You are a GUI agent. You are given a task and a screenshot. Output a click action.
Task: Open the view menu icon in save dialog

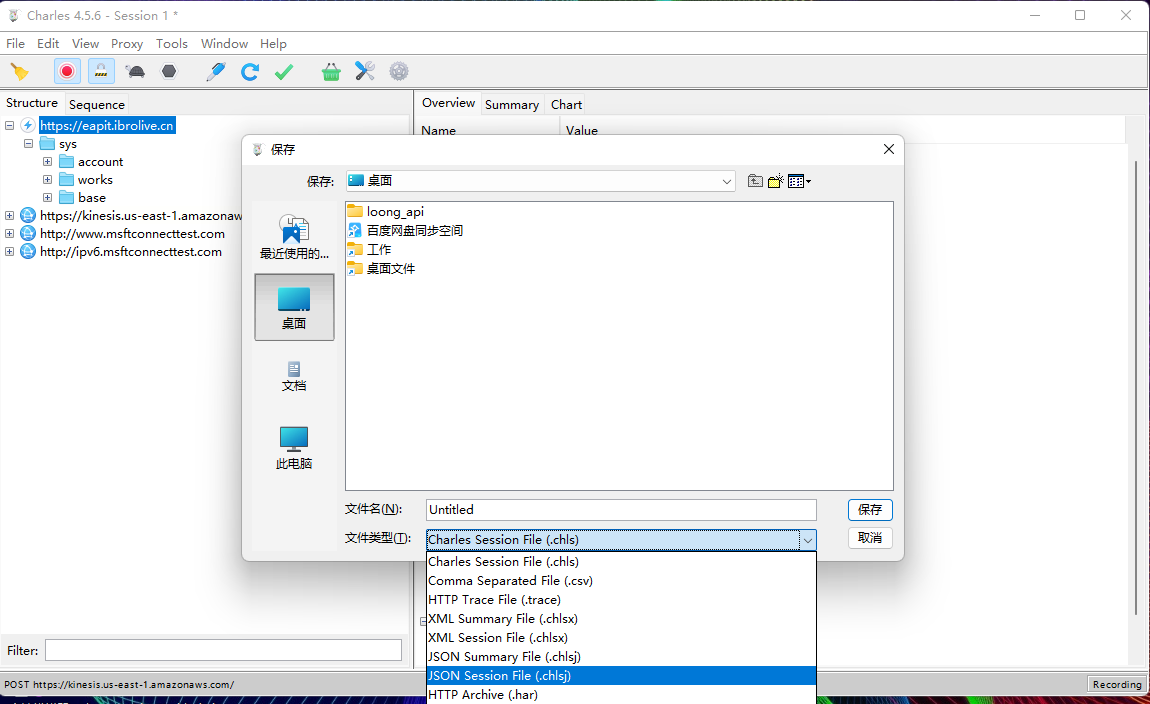point(799,181)
